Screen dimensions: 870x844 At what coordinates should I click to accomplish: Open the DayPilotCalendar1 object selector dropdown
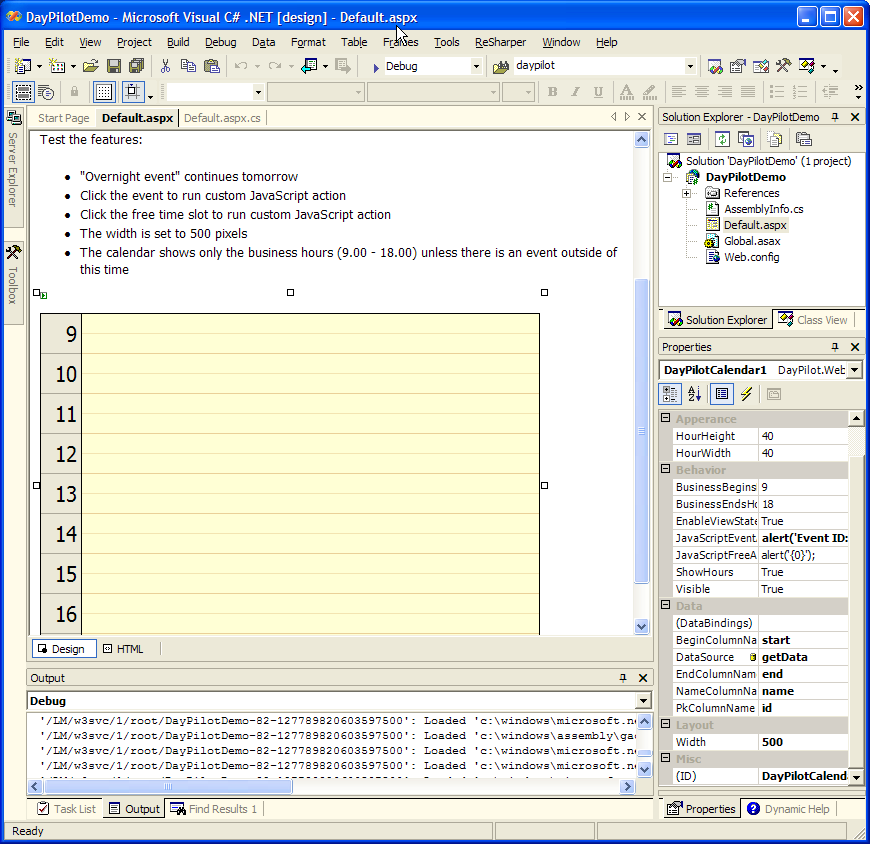coord(854,370)
